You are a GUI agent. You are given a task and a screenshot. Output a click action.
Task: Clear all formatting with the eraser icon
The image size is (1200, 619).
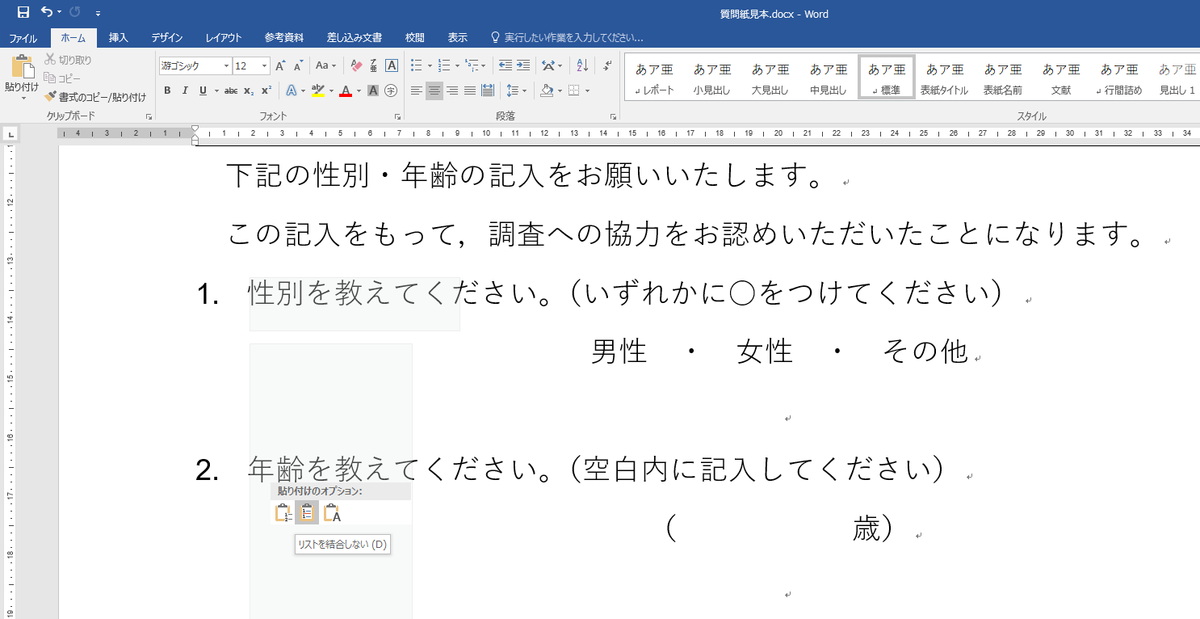[x=355, y=66]
